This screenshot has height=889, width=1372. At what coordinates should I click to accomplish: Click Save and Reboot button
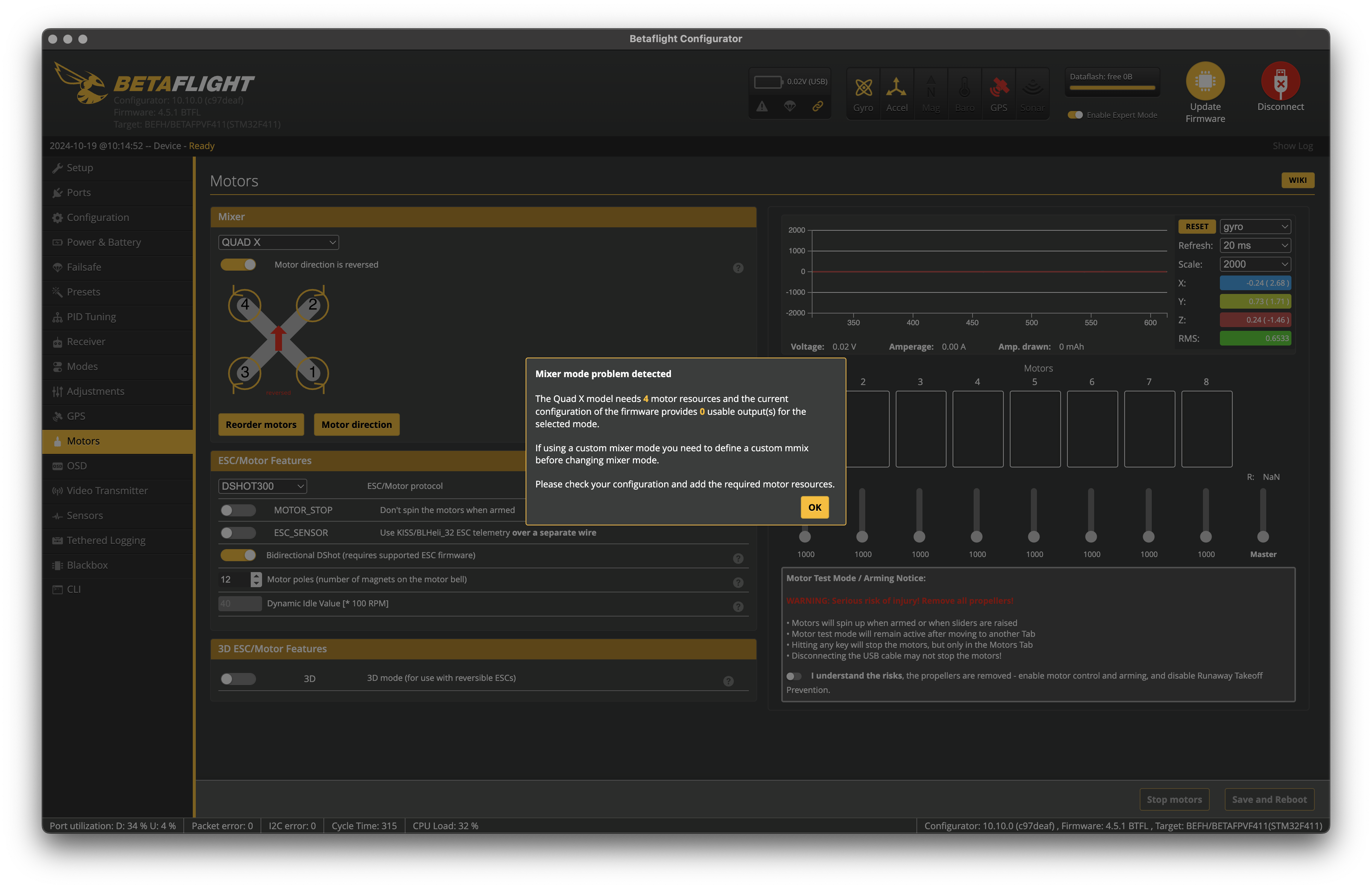click(1269, 799)
